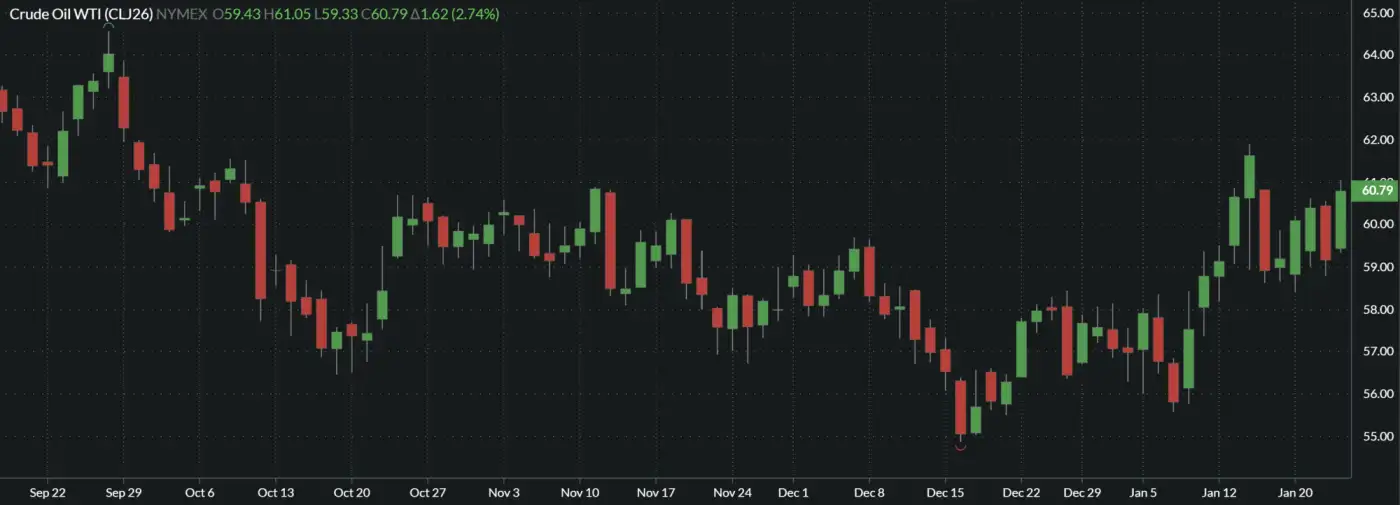Pick the Nov 10 date label

click(580, 493)
